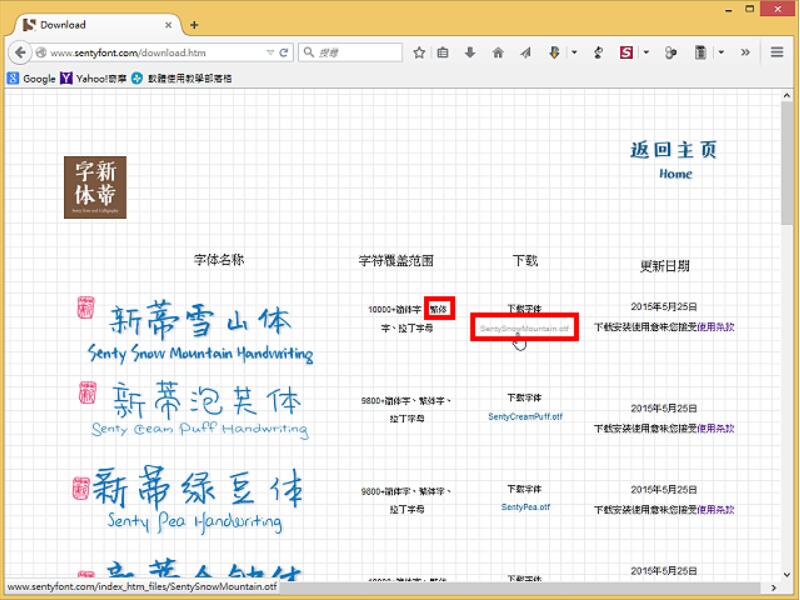
Task: Click the 字符覆盖范围 column heading
Action: [396, 261]
